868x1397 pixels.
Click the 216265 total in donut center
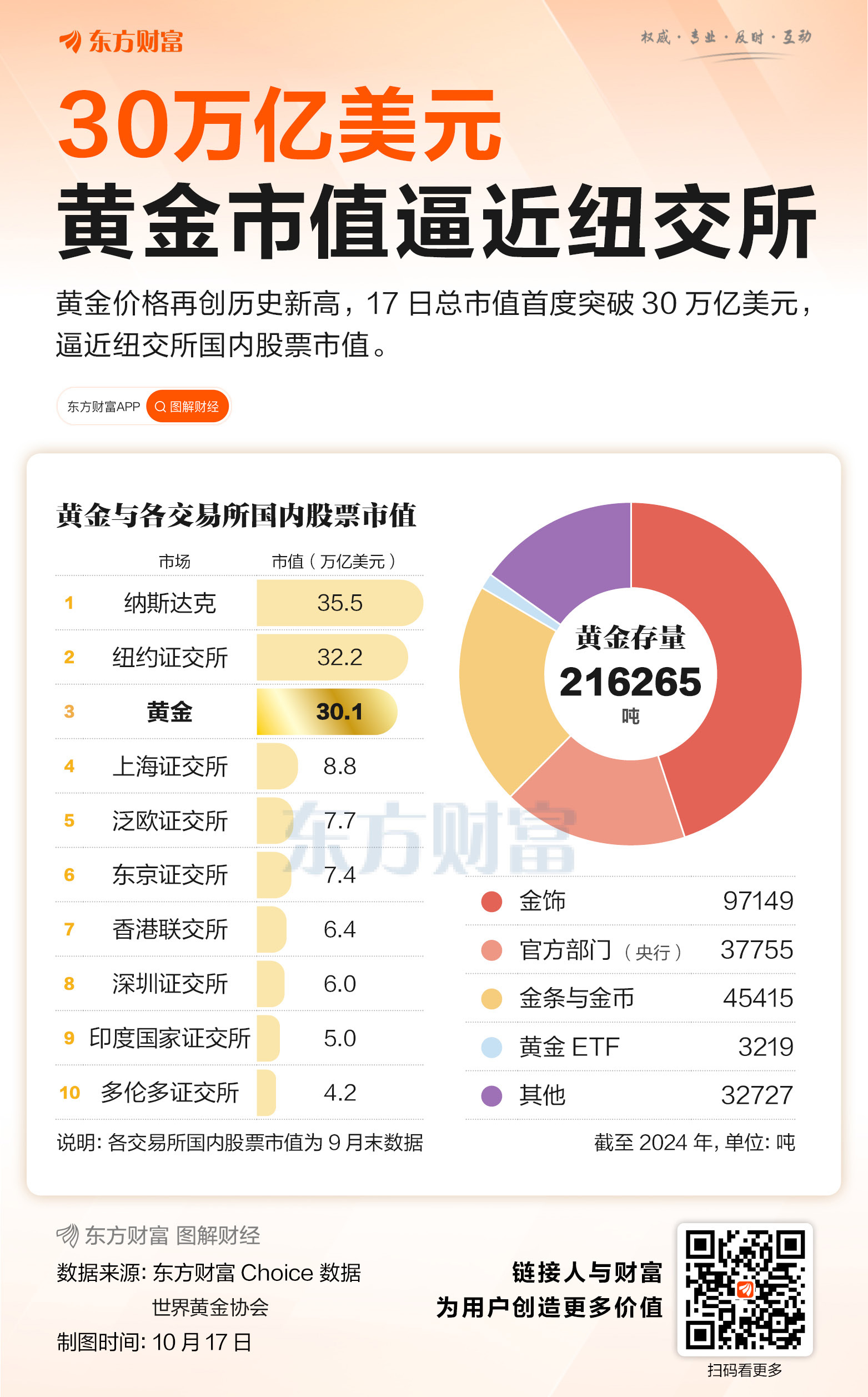630,682
